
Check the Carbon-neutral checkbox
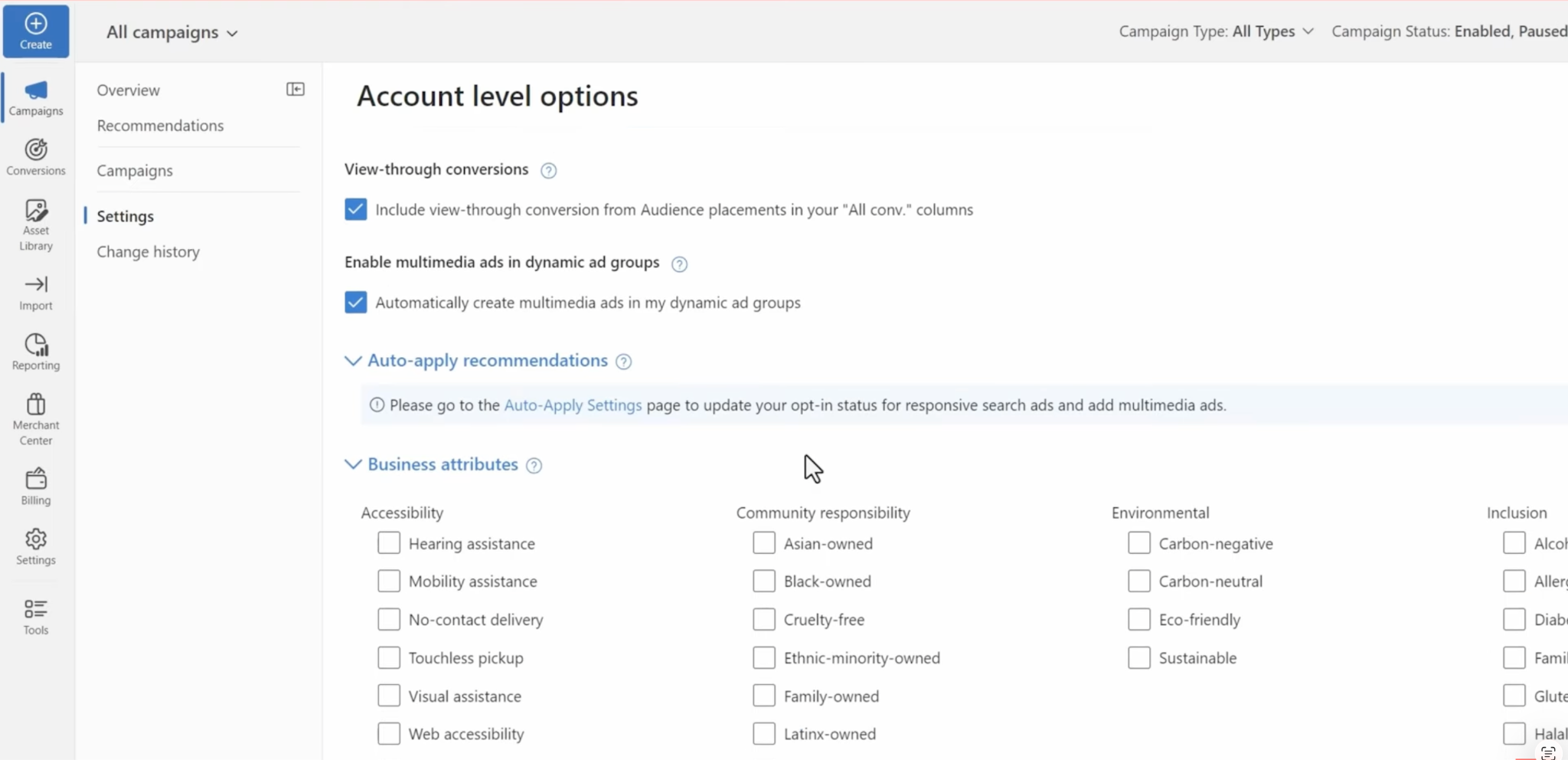1139,581
